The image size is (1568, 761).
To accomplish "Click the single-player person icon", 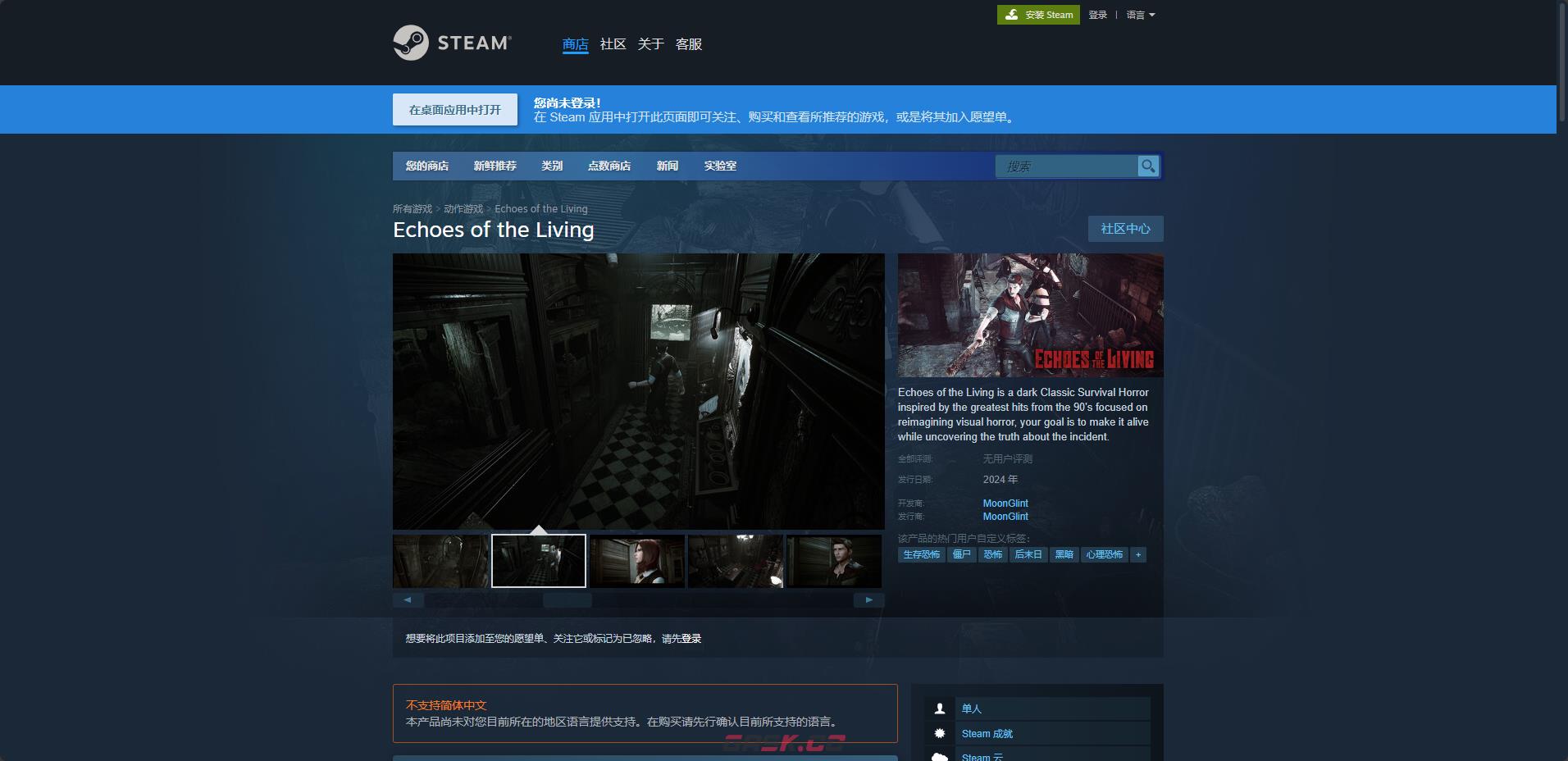I will [940, 709].
